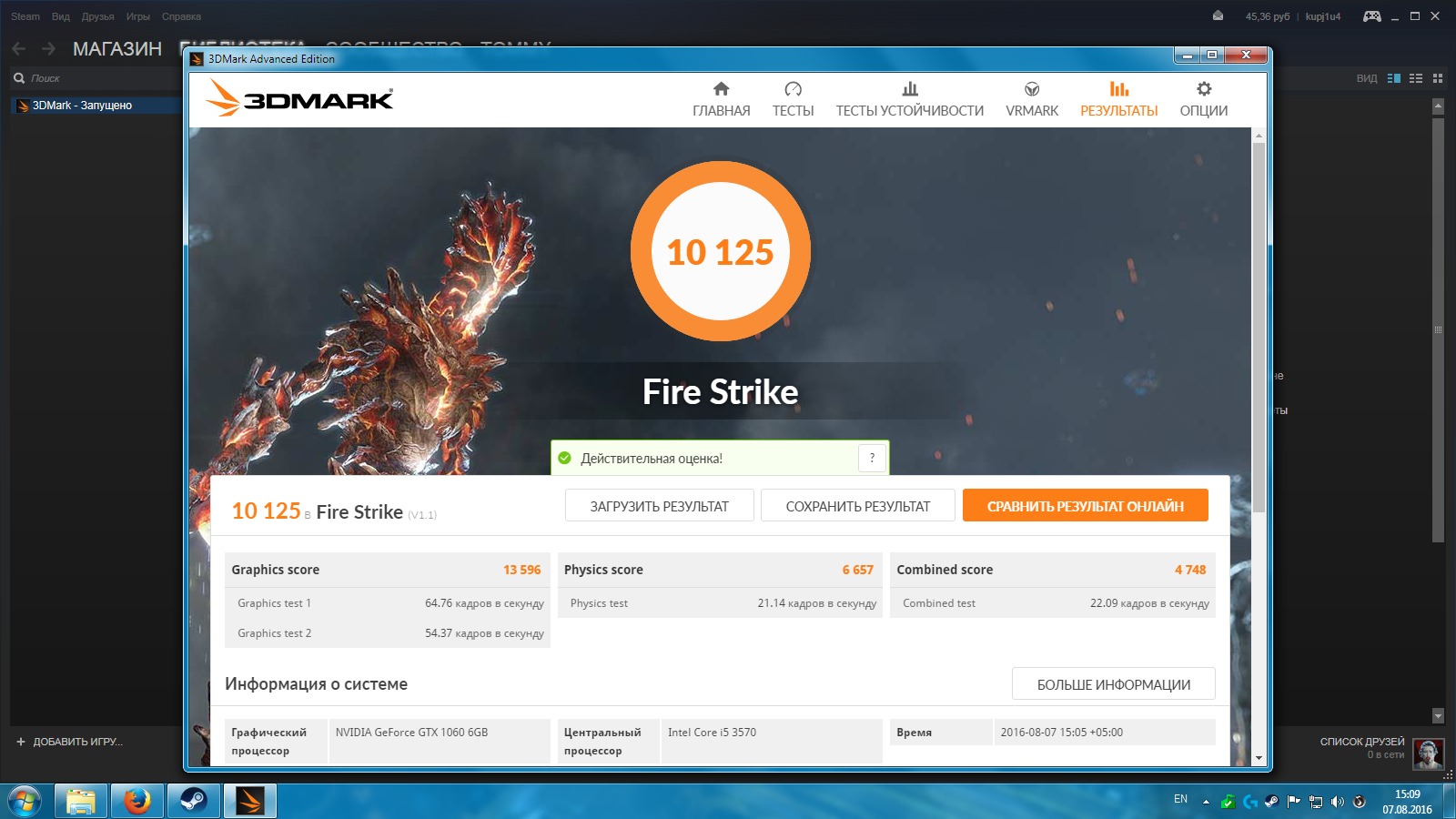Click the Logitech tray icon
1456x819 pixels.
[x=1250, y=802]
